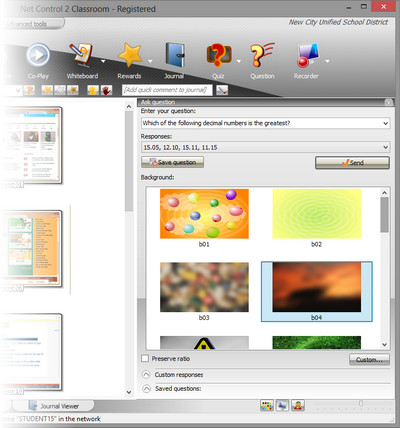The image size is (400, 428).
Task: Open the Advanced tools tab
Action: pyautogui.click(x=32, y=24)
